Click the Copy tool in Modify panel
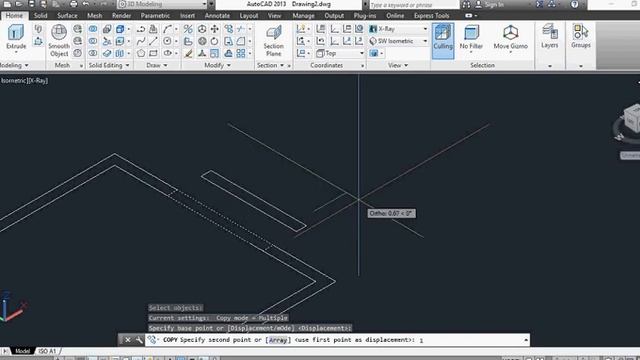 (229, 29)
